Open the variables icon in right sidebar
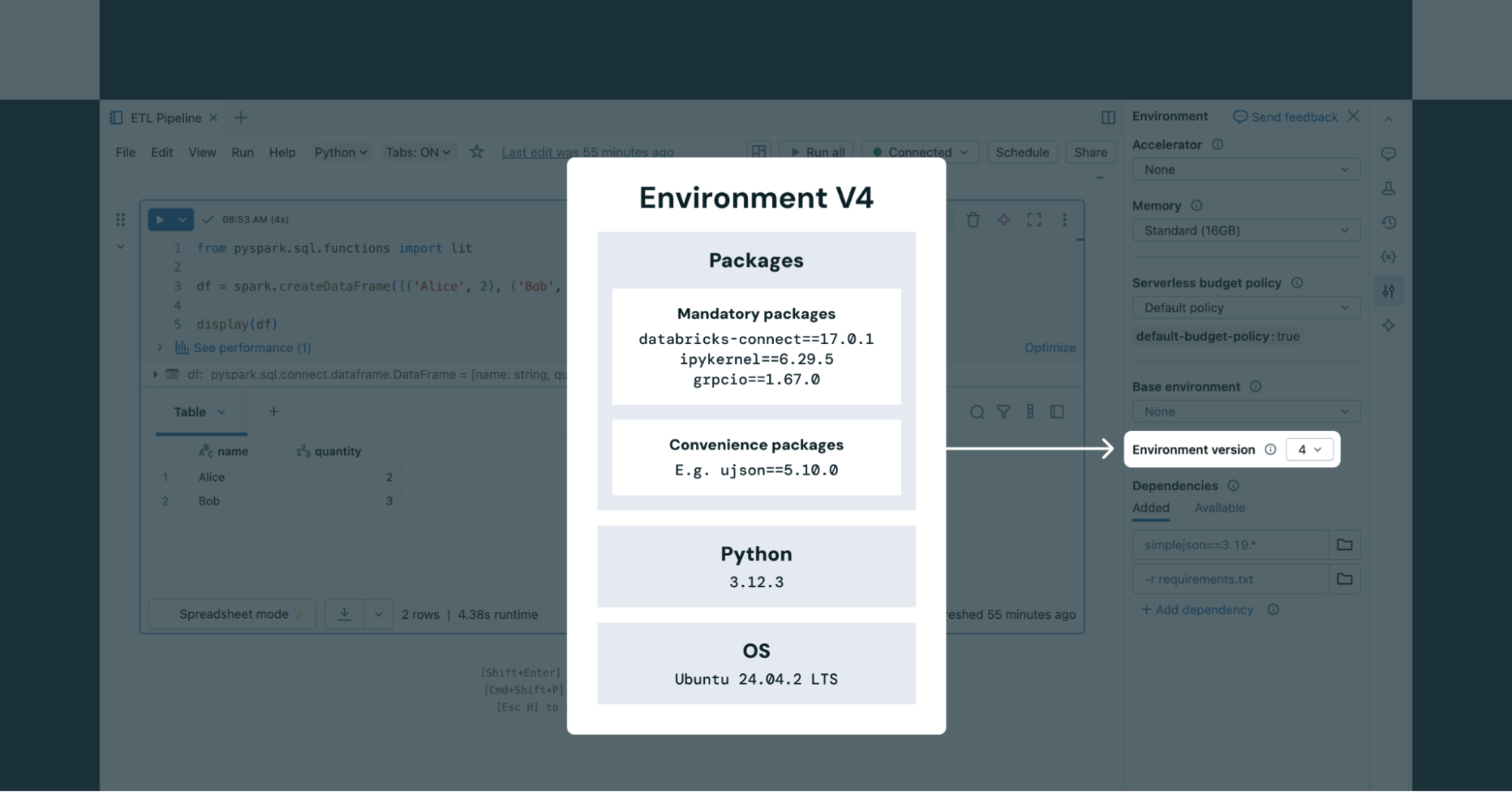This screenshot has width=1512, height=792. (1388, 256)
